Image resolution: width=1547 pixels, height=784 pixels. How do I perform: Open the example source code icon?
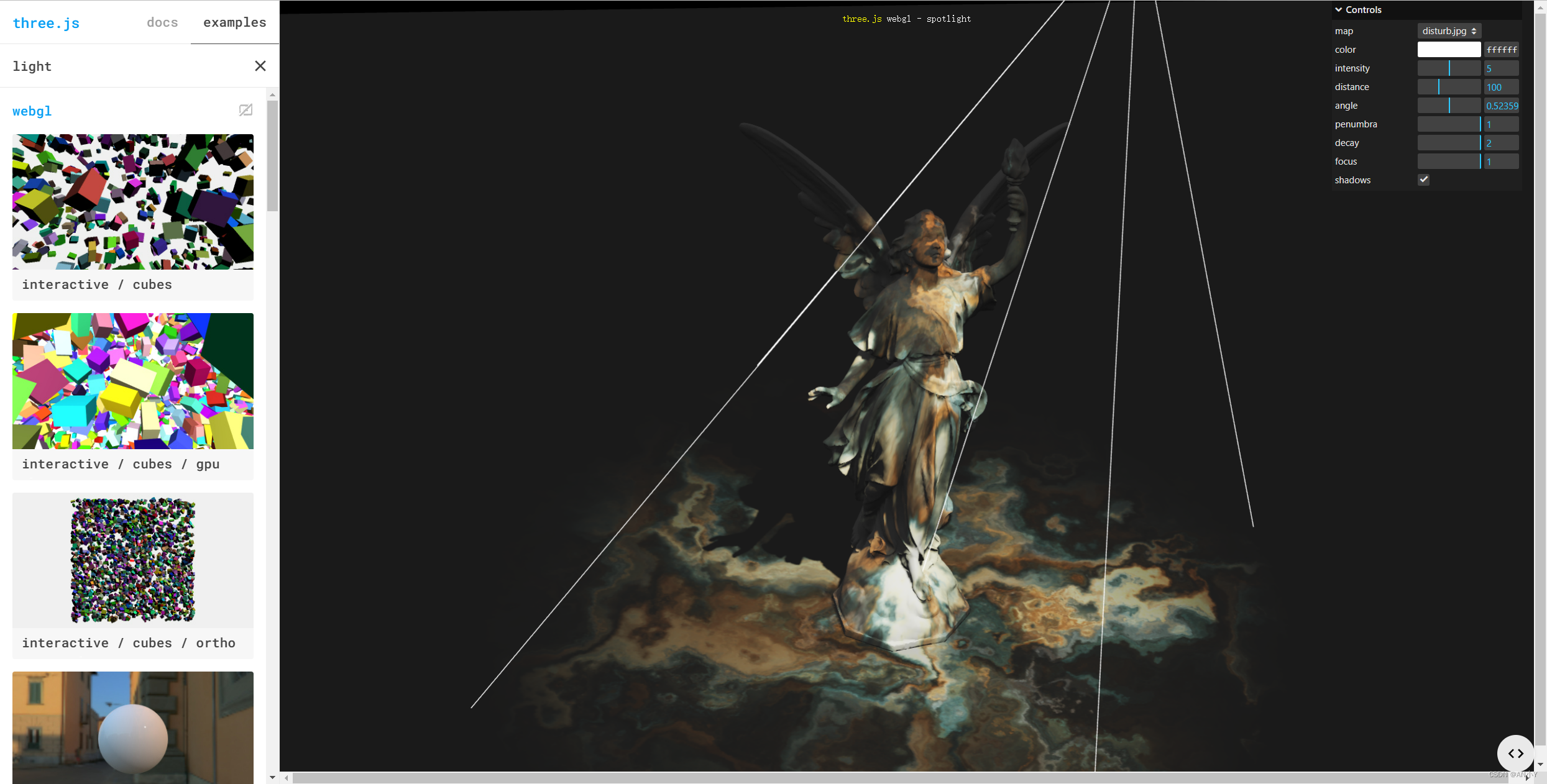point(1515,754)
